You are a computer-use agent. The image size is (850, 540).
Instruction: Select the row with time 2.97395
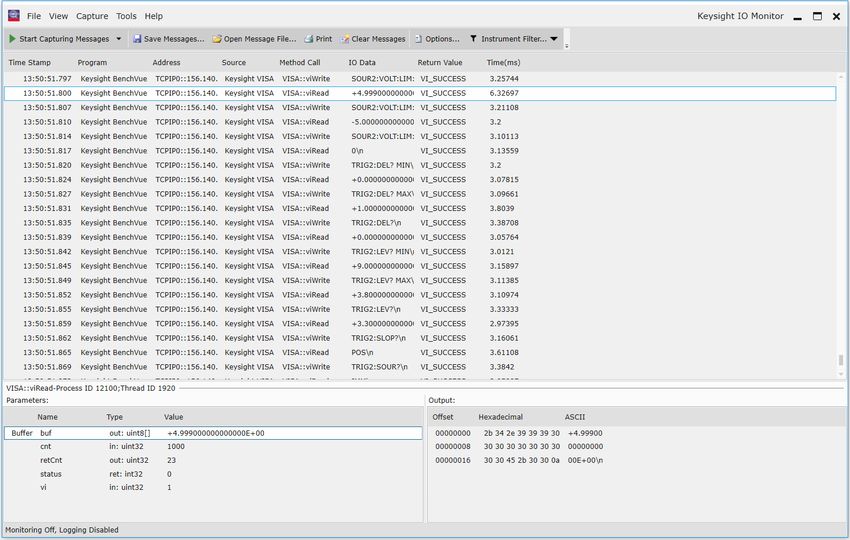click(x=420, y=324)
